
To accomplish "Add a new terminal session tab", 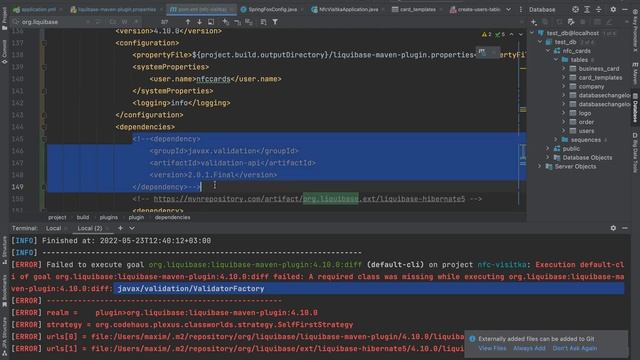I will [x=120, y=228].
